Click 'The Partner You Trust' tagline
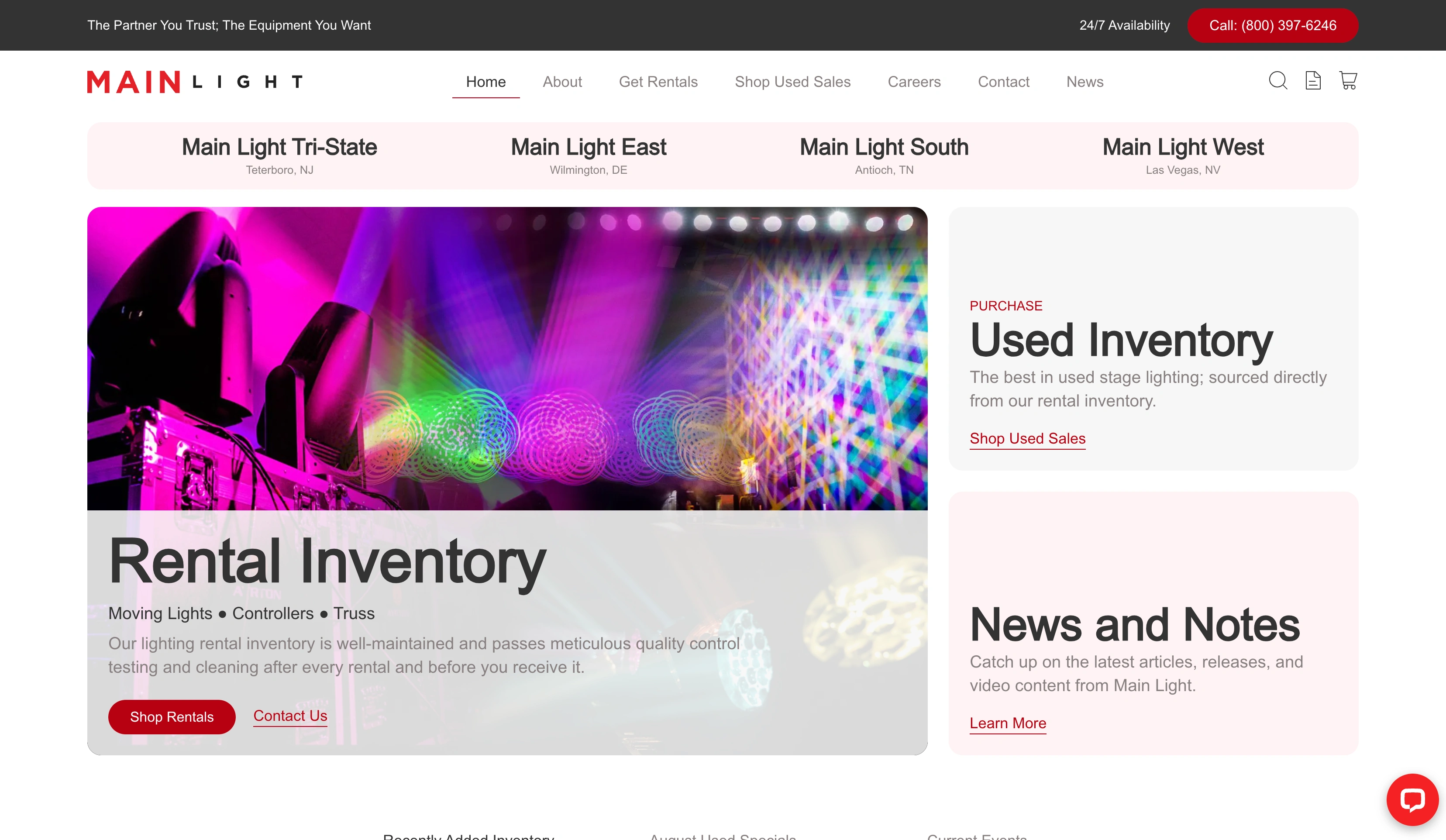 [x=229, y=25]
